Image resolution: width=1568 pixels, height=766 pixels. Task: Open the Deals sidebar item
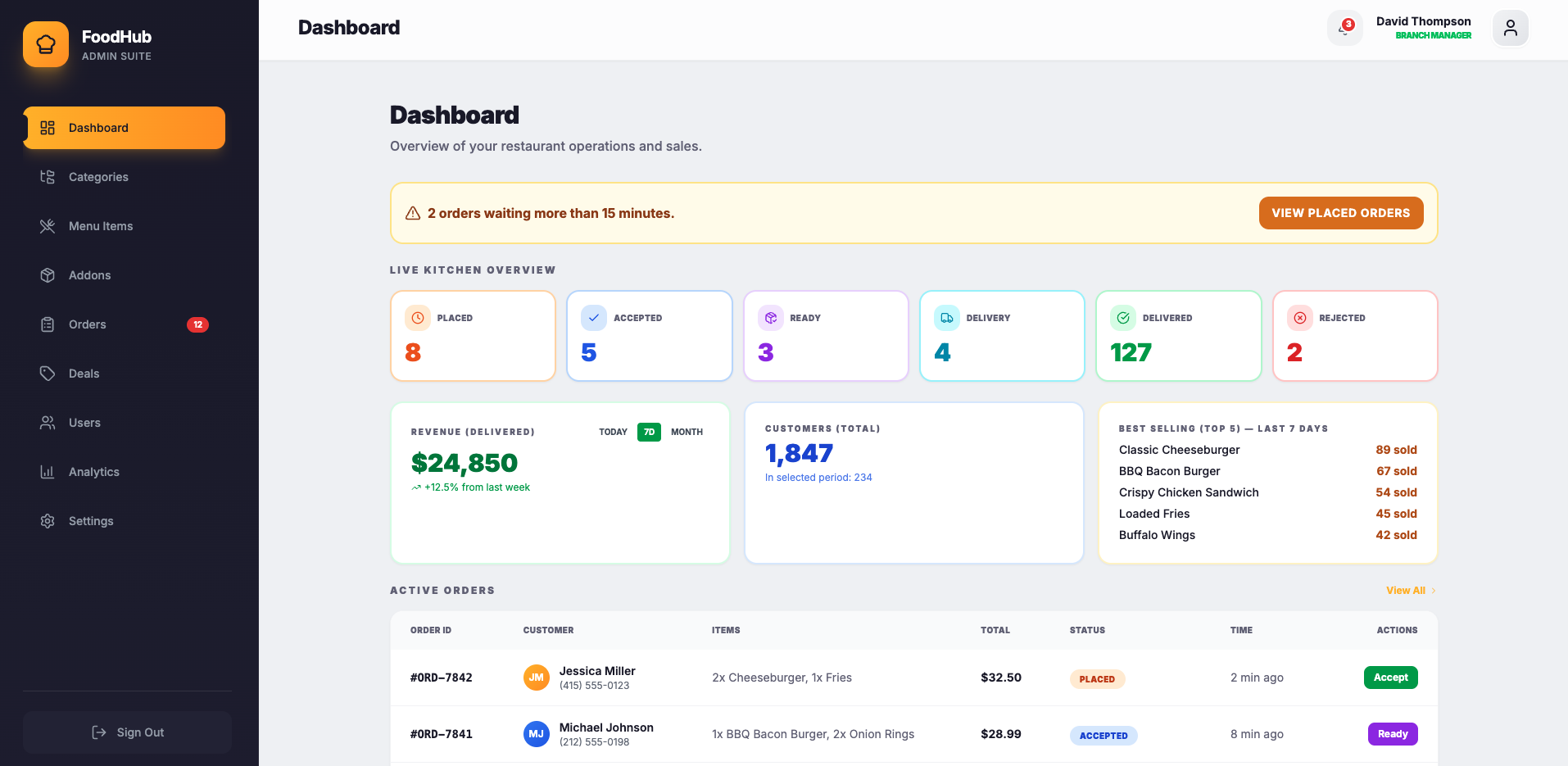[125, 374]
